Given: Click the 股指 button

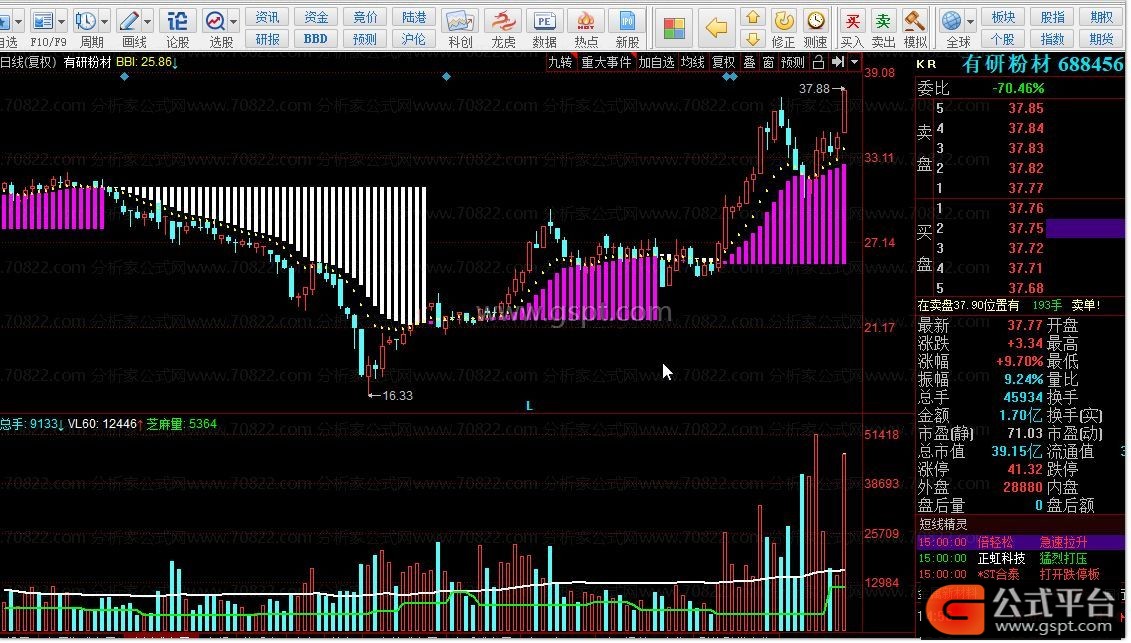Looking at the screenshot, I should pyautogui.click(x=1052, y=17).
